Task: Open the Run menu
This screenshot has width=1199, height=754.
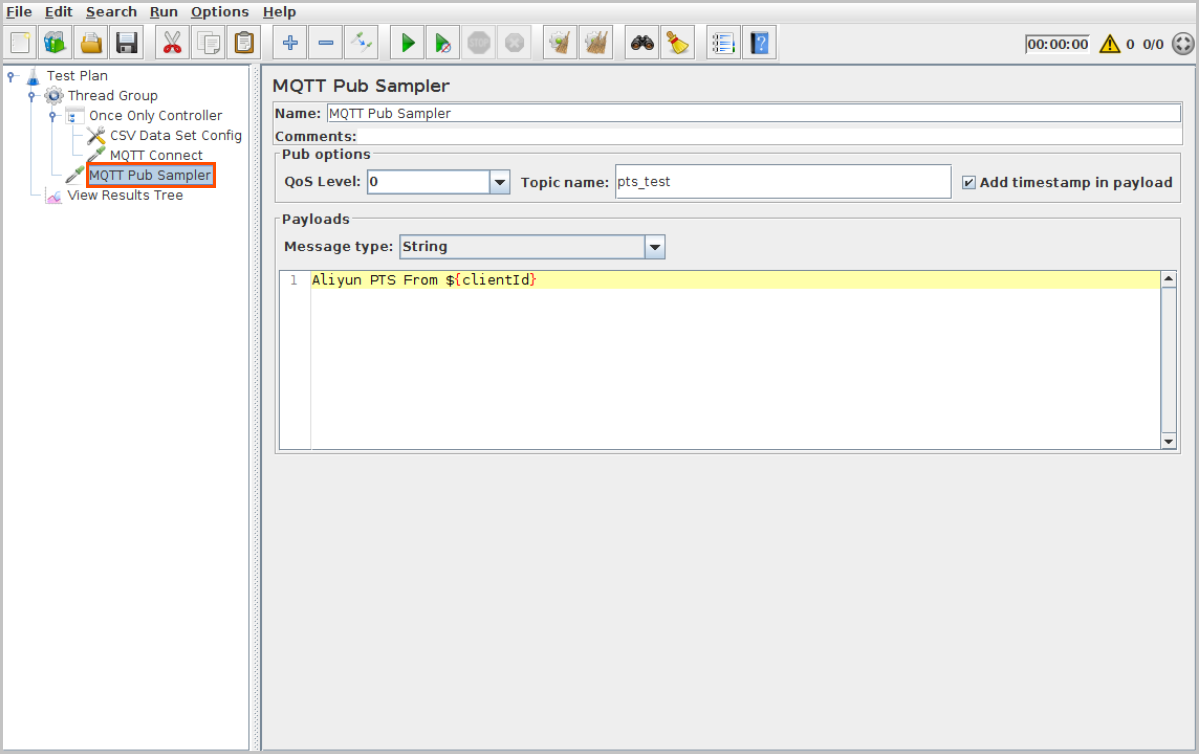Action: pyautogui.click(x=164, y=12)
